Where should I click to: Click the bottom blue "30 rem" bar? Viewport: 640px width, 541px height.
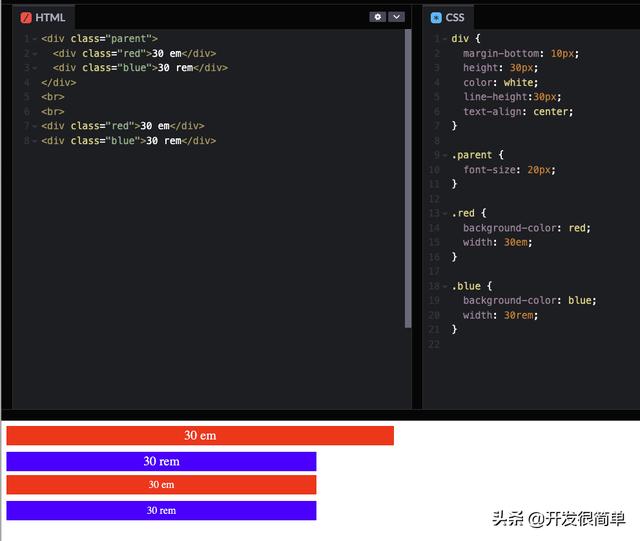click(161, 510)
